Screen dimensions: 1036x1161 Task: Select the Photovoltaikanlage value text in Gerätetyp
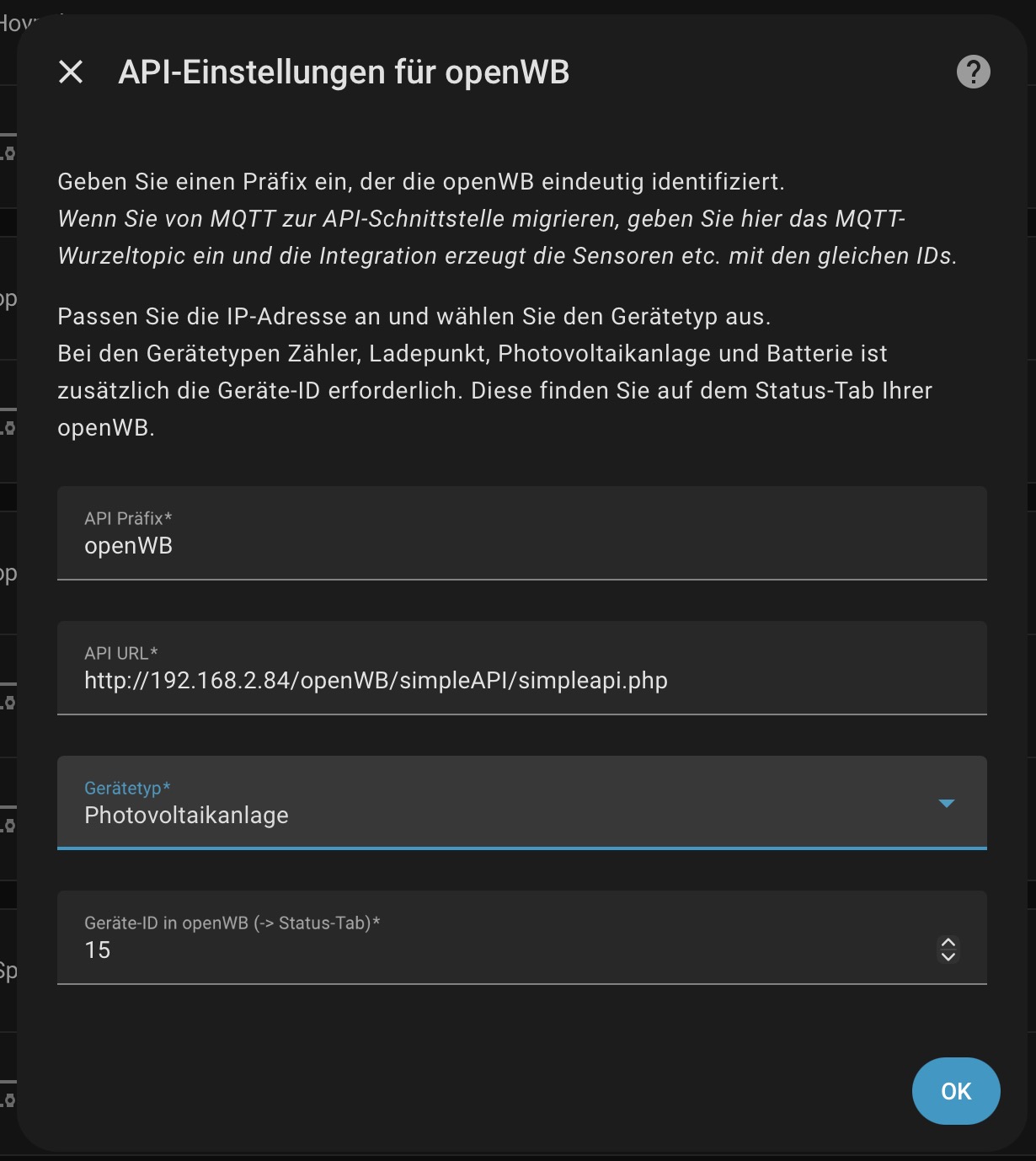pos(186,816)
